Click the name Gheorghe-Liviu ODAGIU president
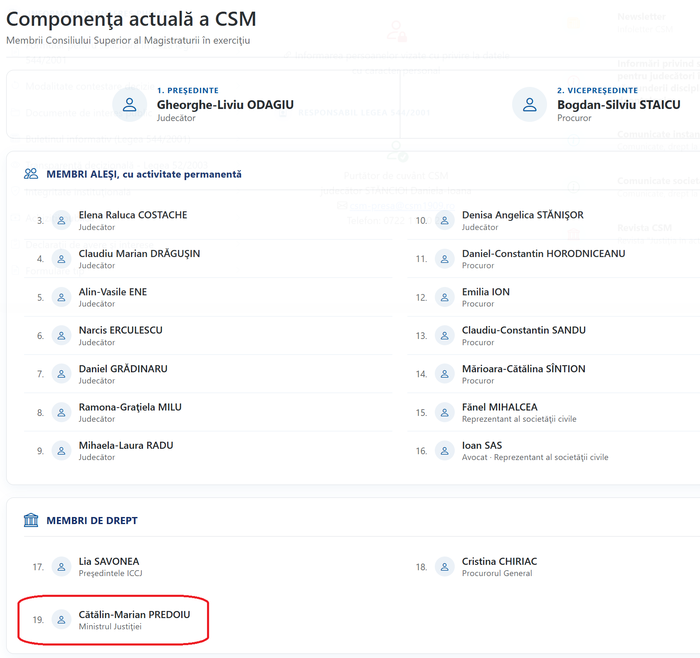Viewport: 700px width, 658px height. tap(225, 104)
